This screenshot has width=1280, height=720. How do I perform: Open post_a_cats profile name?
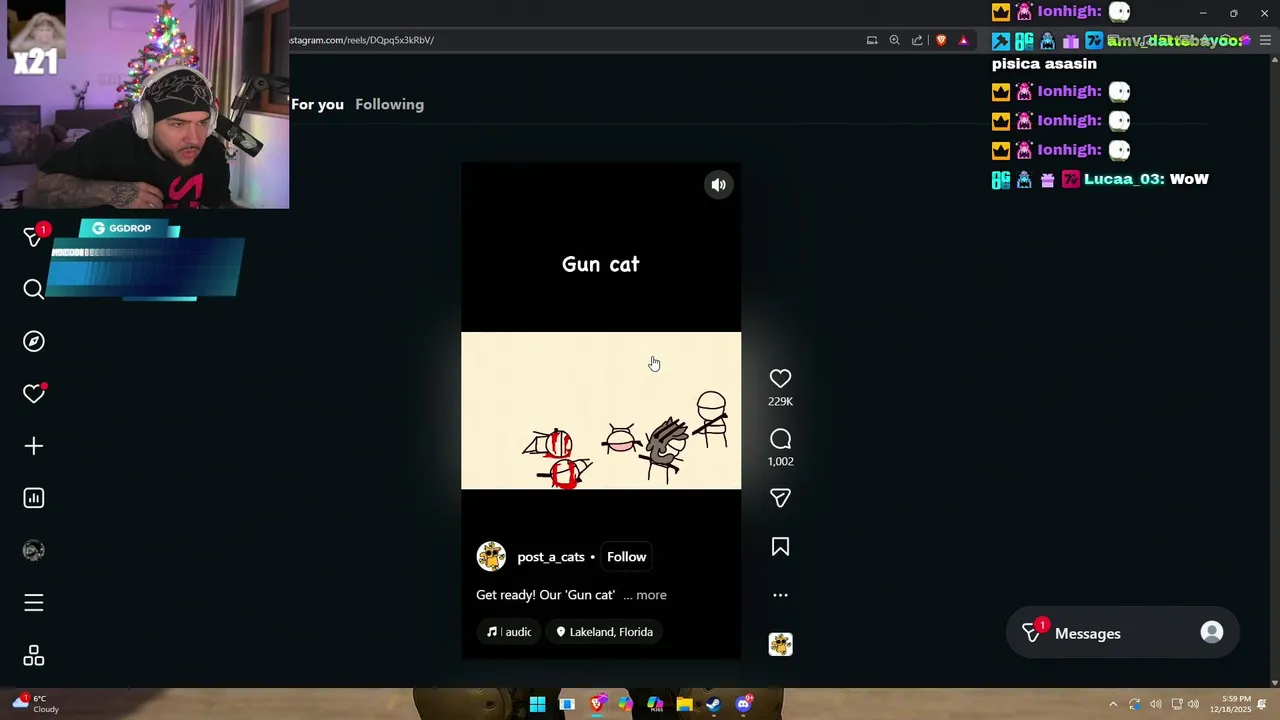point(550,557)
